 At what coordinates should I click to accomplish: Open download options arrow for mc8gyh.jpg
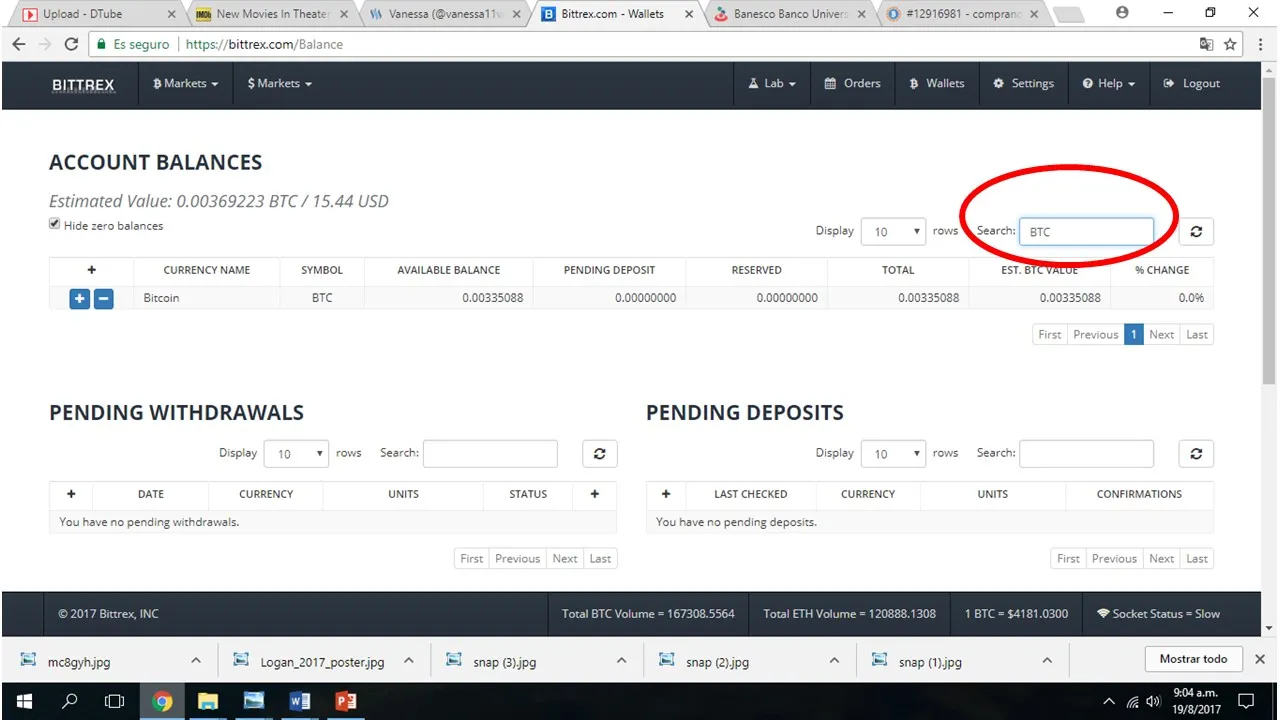[196, 661]
